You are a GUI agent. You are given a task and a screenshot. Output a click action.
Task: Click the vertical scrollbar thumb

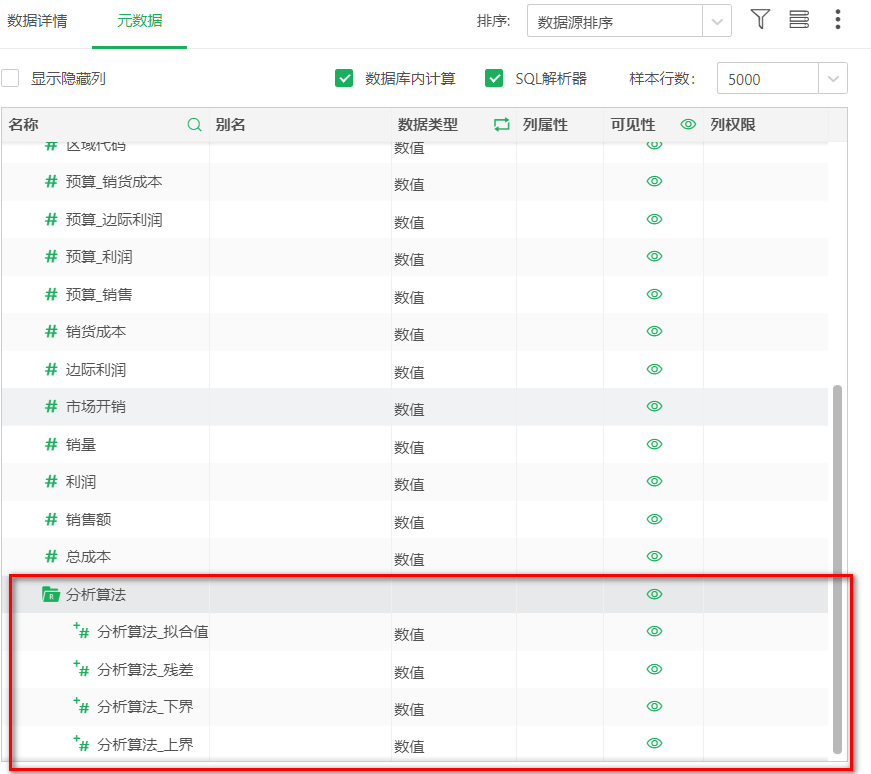pos(838,569)
